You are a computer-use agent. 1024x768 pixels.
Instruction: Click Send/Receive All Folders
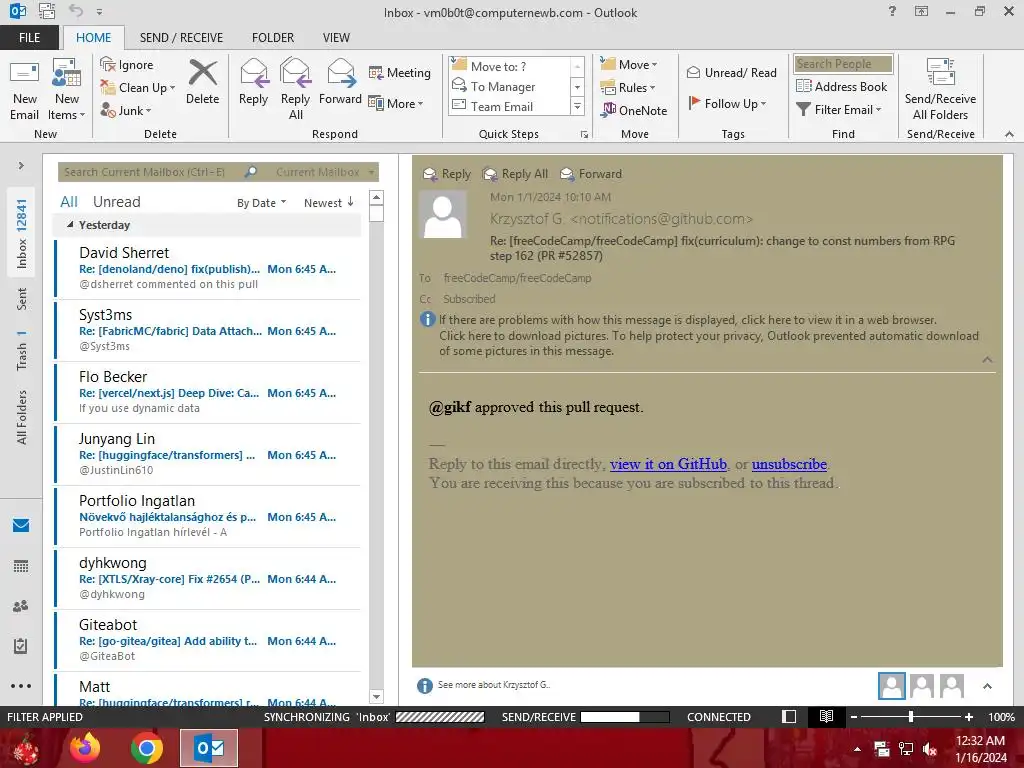(x=940, y=90)
